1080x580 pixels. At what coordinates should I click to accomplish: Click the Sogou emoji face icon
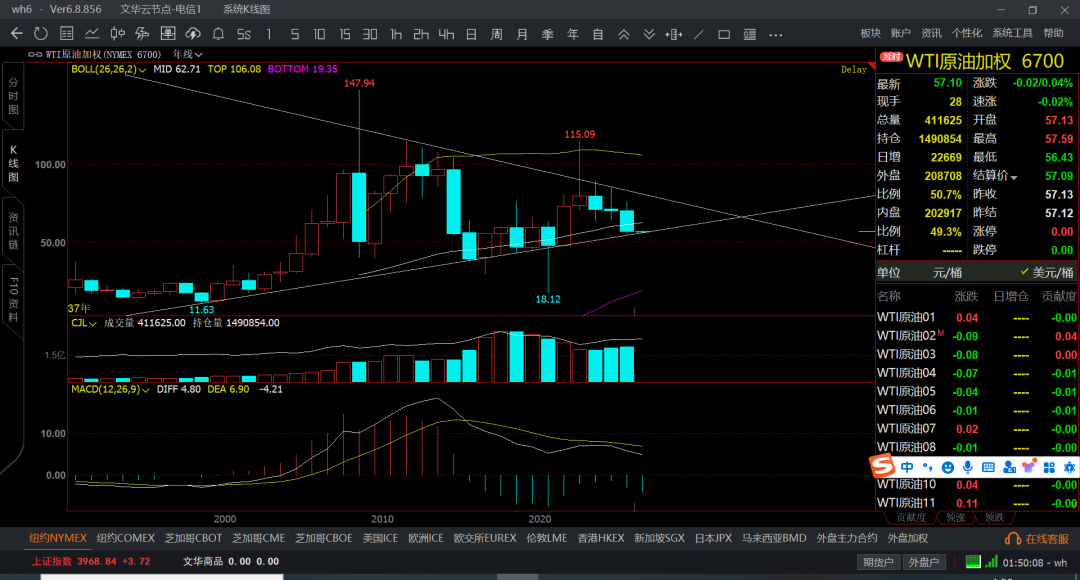pyautogui.click(x=948, y=468)
